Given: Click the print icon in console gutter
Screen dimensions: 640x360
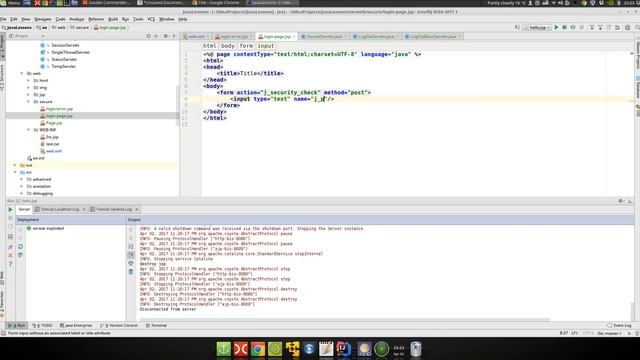Looking at the screenshot, I should pos(131,263).
